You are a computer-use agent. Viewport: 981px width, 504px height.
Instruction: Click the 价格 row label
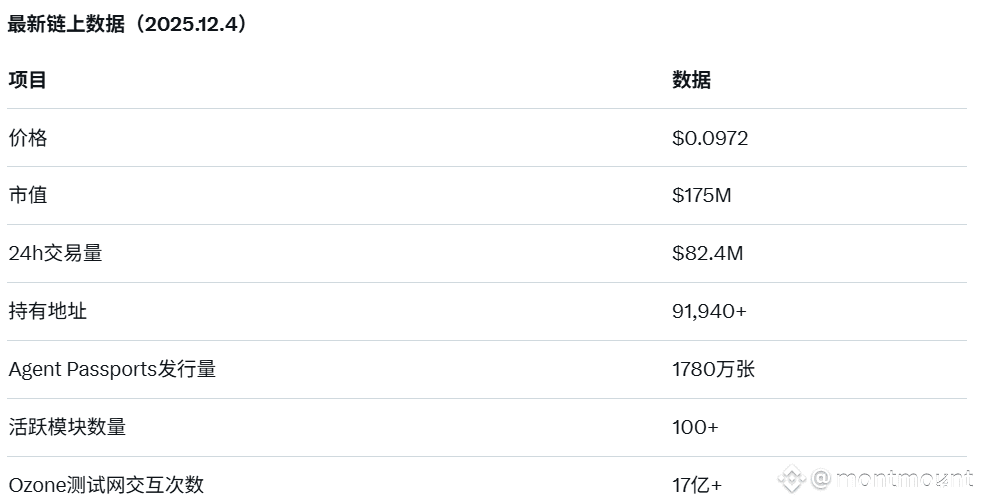(28, 138)
